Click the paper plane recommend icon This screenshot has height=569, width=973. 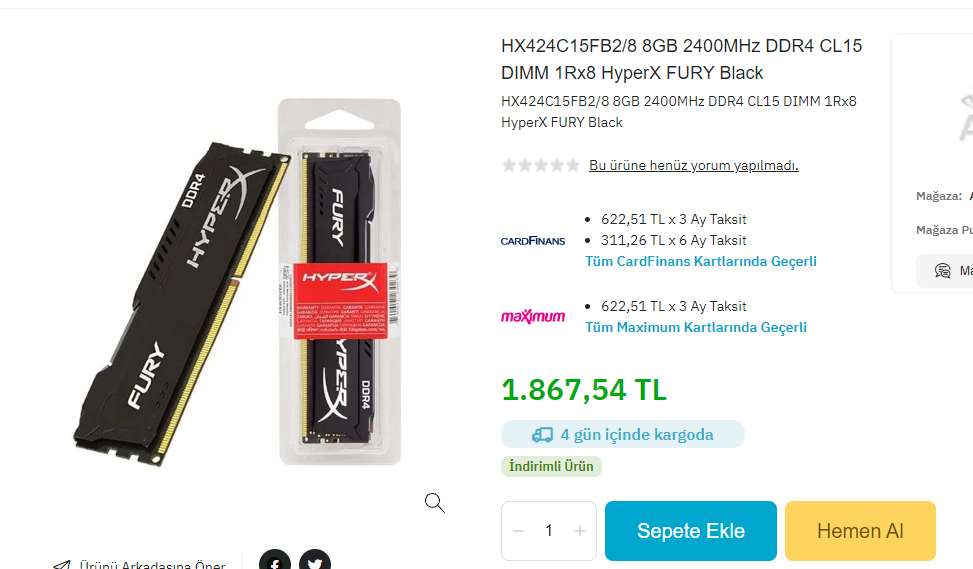coord(61,564)
